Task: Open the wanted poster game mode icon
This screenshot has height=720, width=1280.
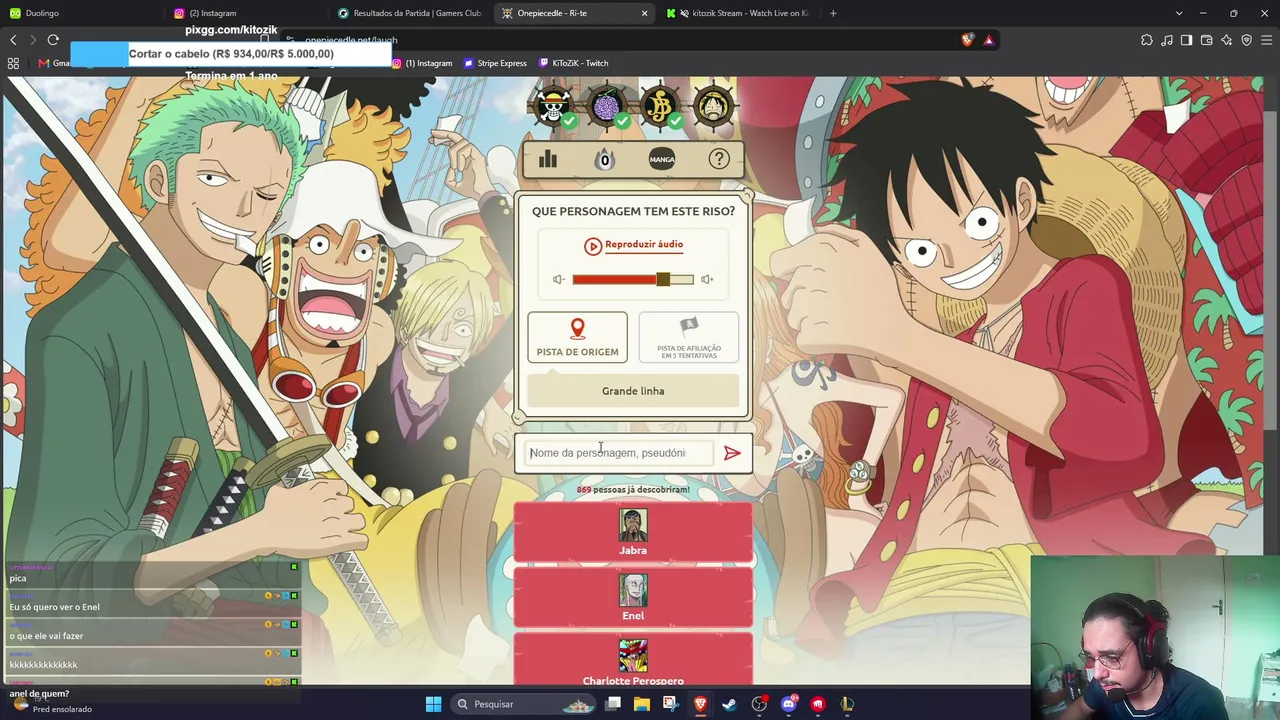Action: pos(660,107)
